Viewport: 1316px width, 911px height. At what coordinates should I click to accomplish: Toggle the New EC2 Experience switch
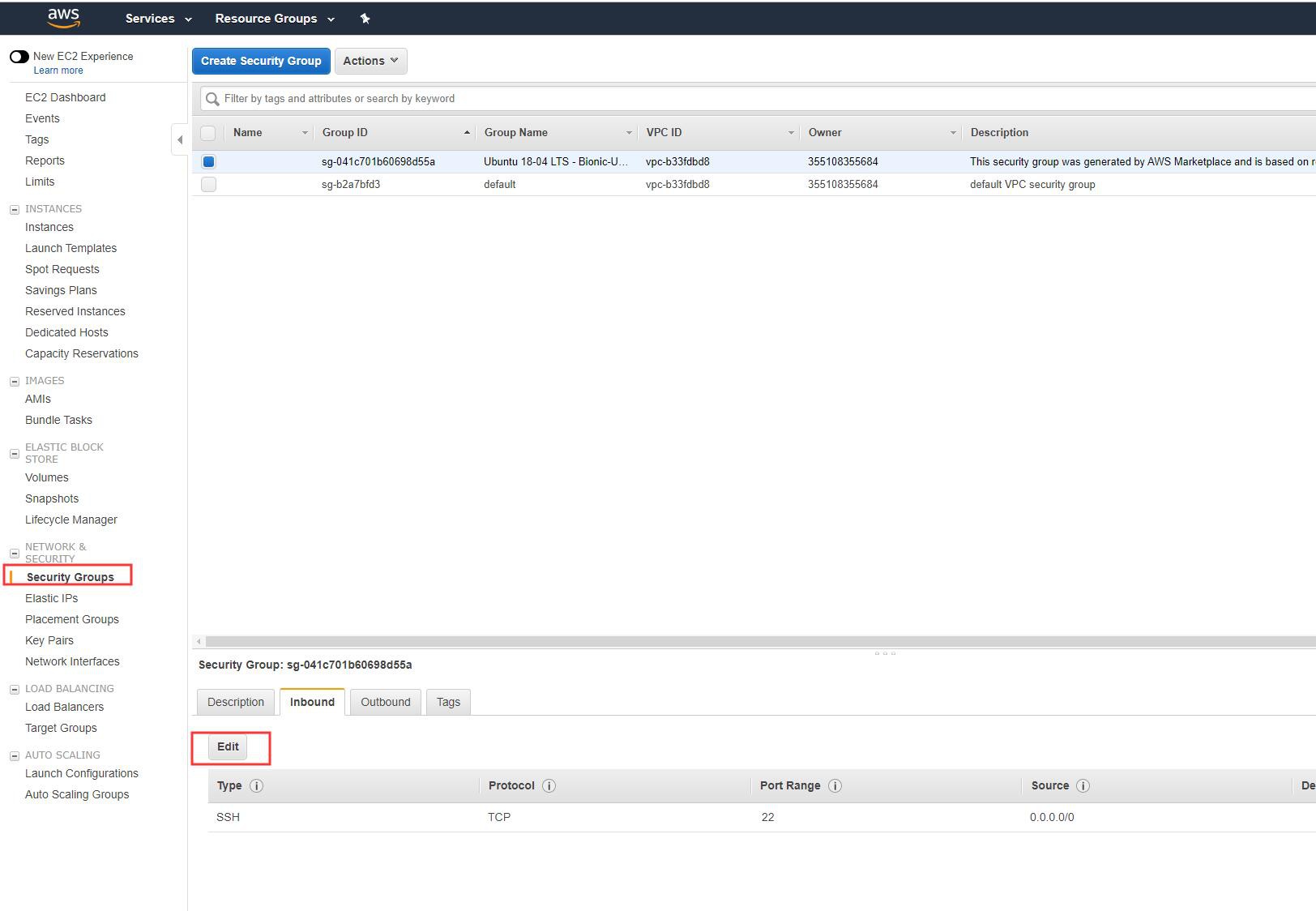[19, 57]
